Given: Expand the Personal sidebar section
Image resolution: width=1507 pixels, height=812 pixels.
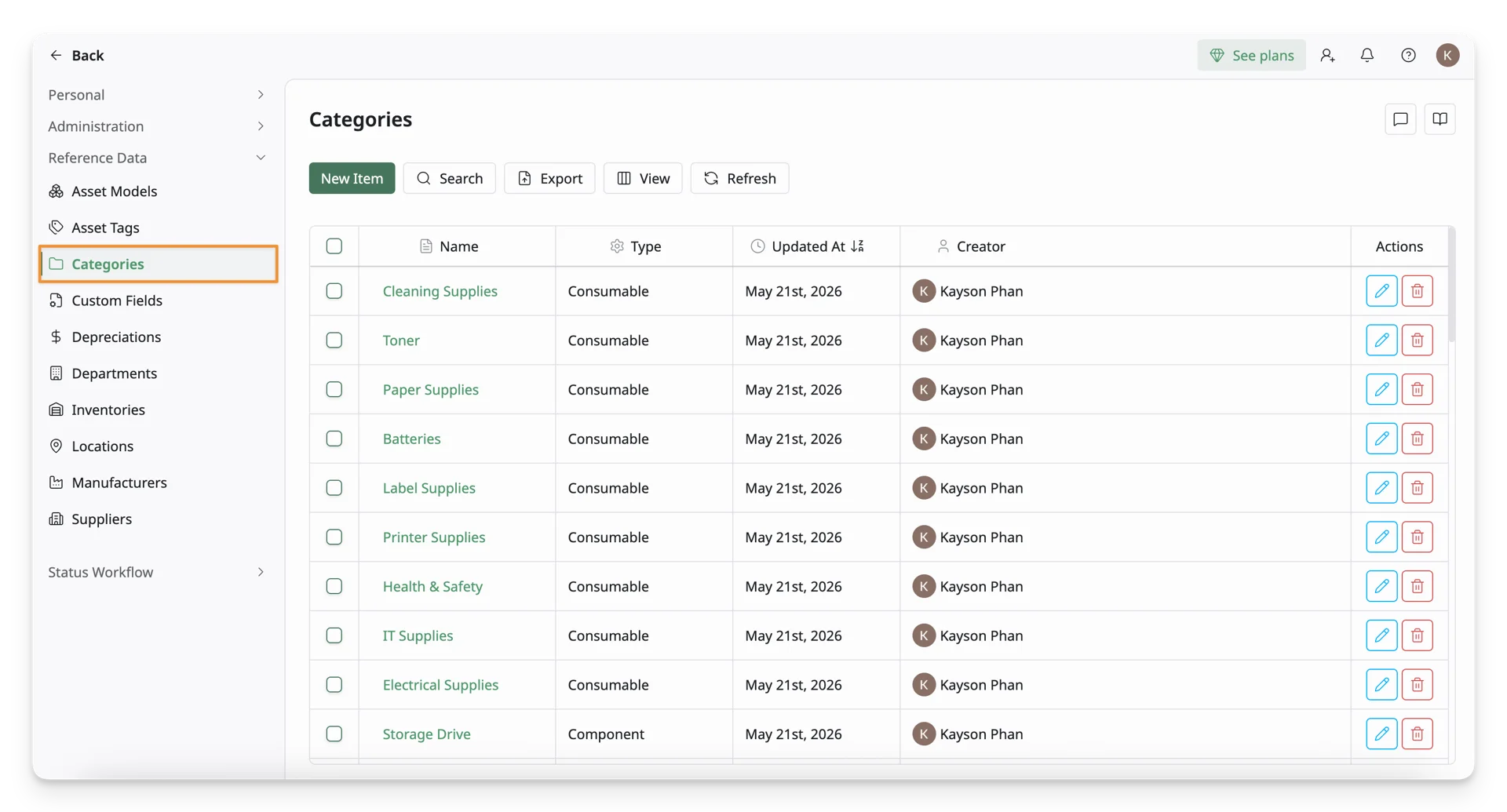Looking at the screenshot, I should pyautogui.click(x=157, y=95).
